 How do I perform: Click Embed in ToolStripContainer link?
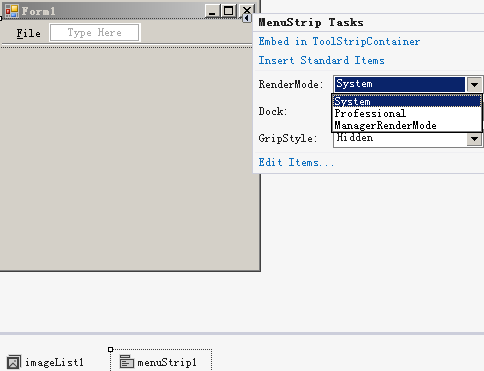pyautogui.click(x=339, y=41)
